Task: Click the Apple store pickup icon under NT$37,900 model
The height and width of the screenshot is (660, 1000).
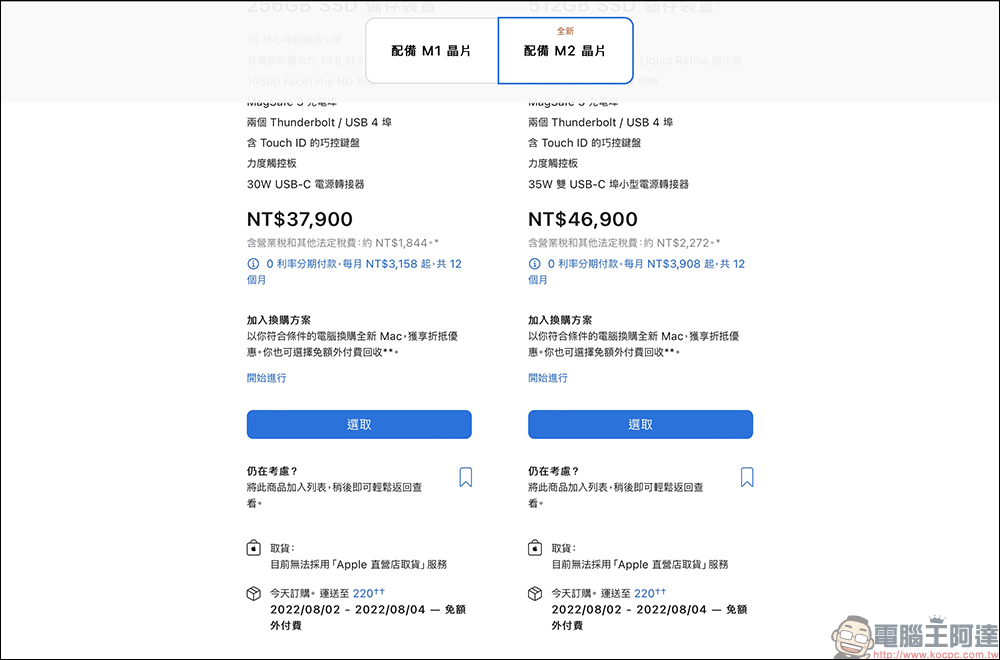Action: pyautogui.click(x=253, y=548)
